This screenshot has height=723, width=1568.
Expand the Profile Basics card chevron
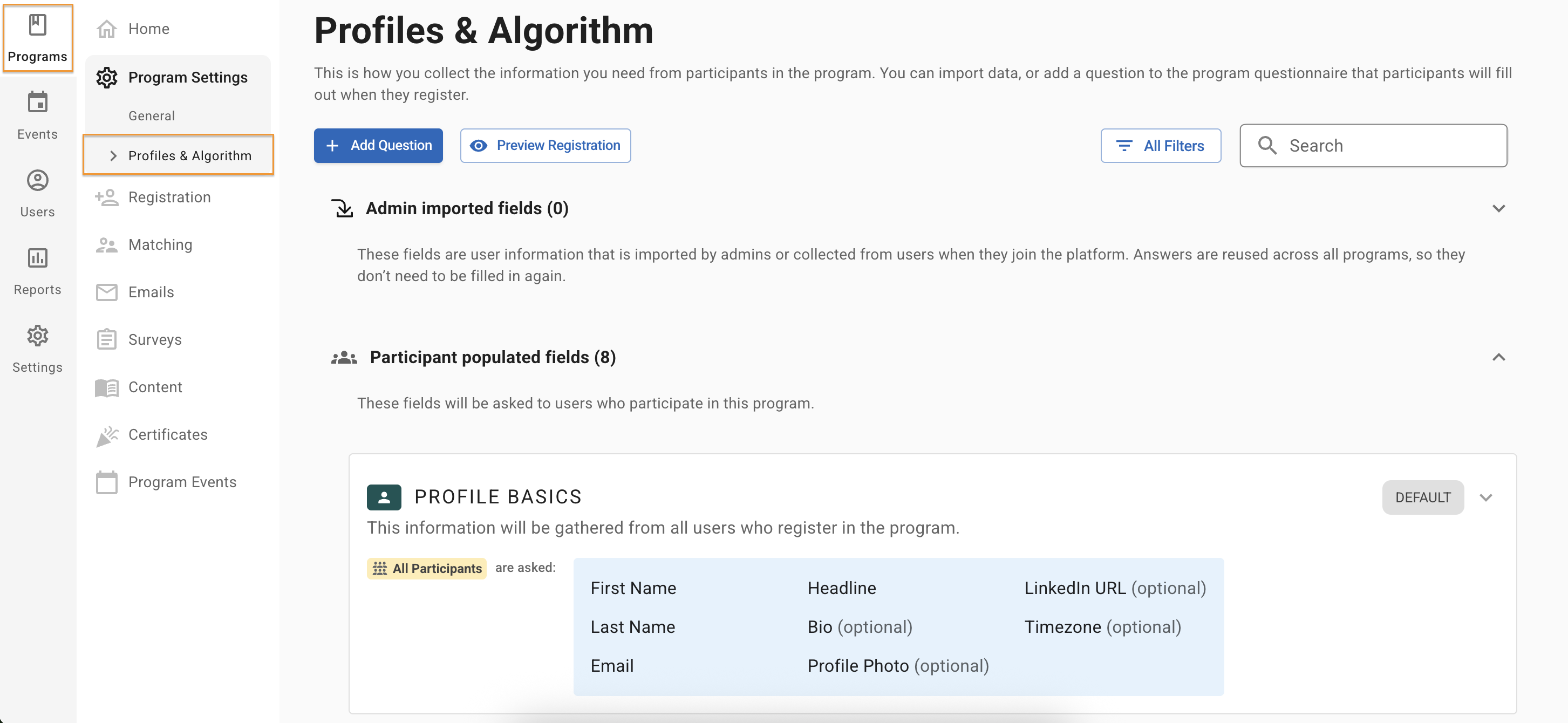[x=1485, y=497]
